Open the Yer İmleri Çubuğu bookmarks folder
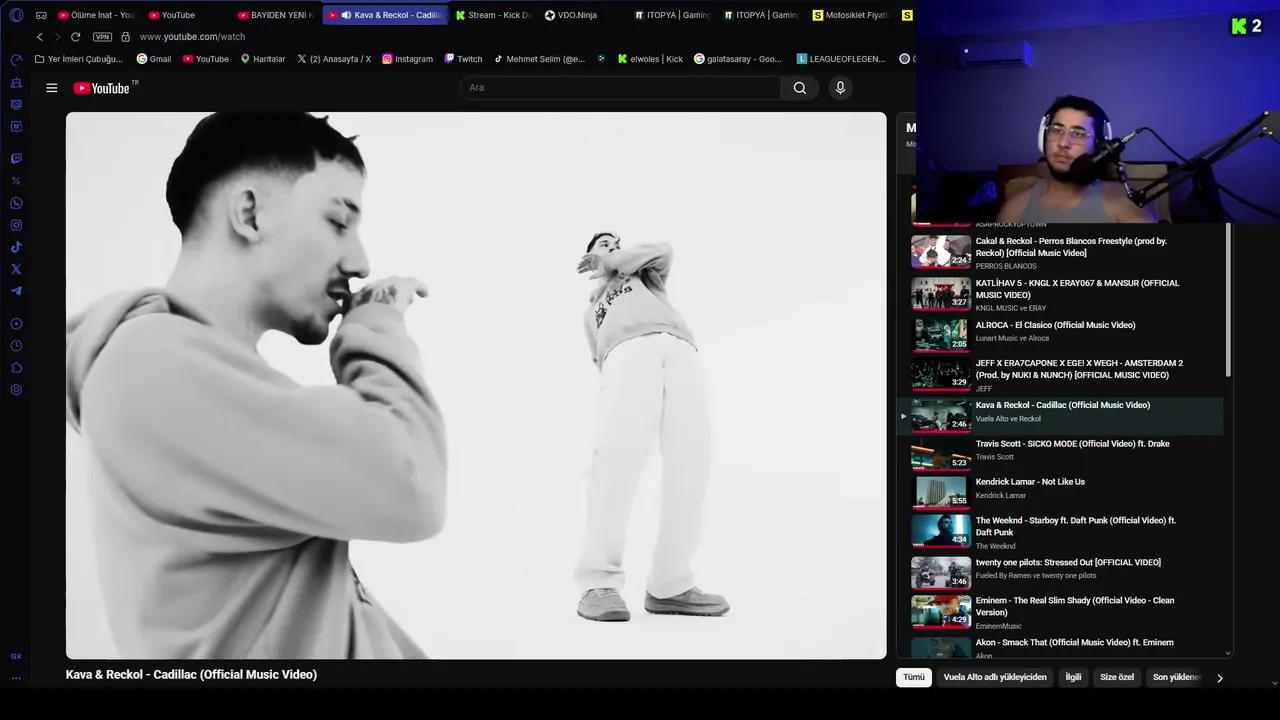1280x720 pixels. [x=79, y=59]
